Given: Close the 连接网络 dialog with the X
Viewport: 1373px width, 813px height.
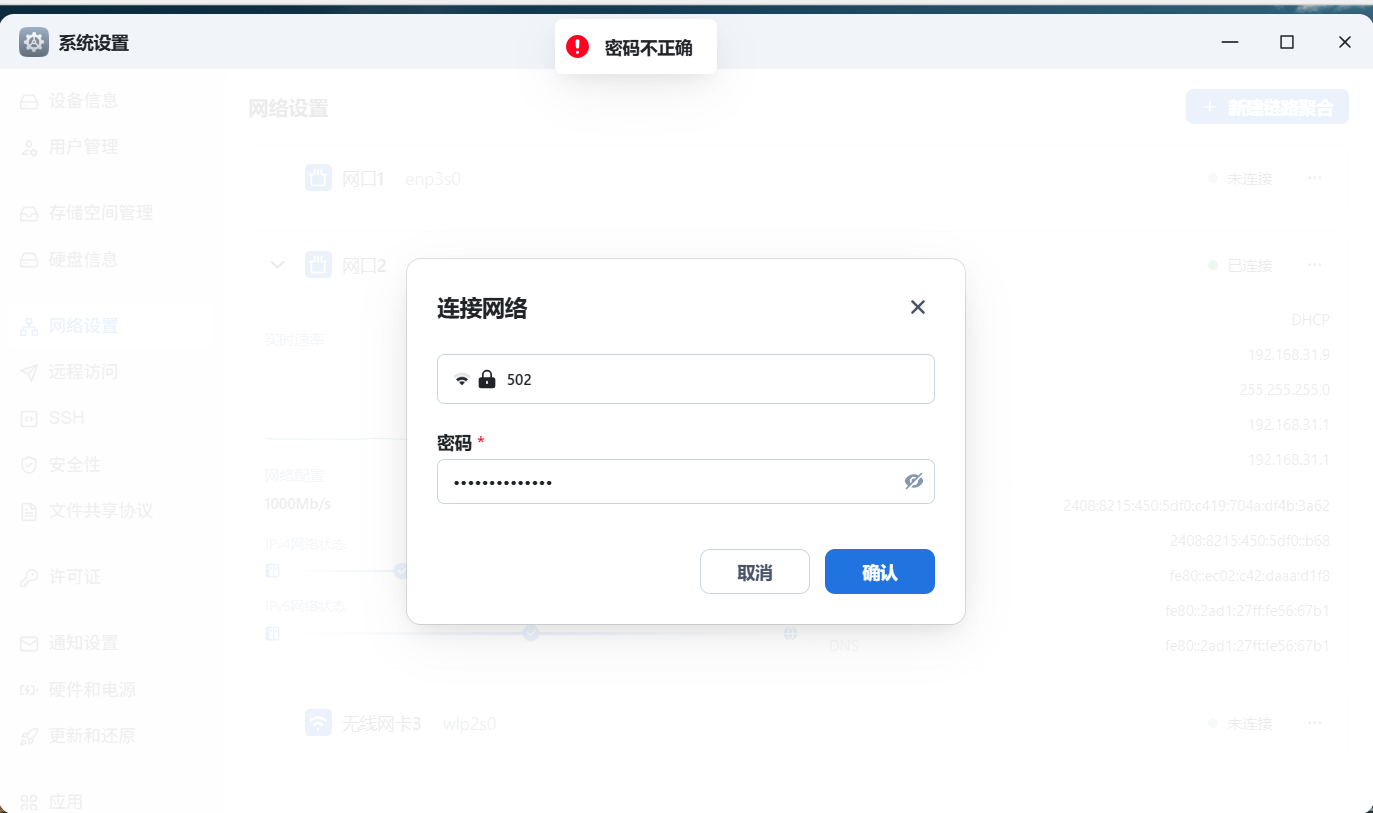Looking at the screenshot, I should coord(918,307).
